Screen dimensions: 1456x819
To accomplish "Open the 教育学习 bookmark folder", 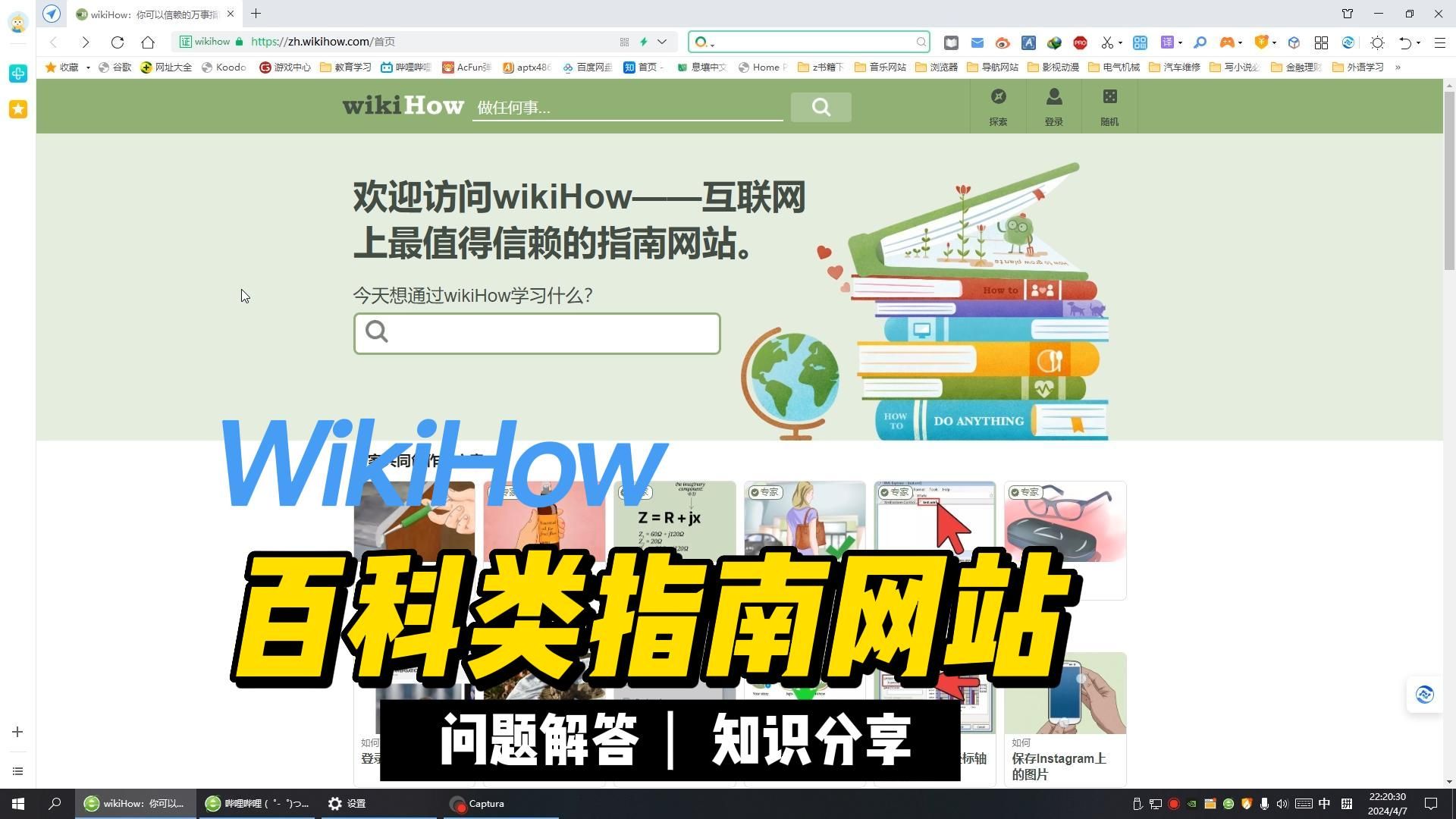I will [x=346, y=67].
